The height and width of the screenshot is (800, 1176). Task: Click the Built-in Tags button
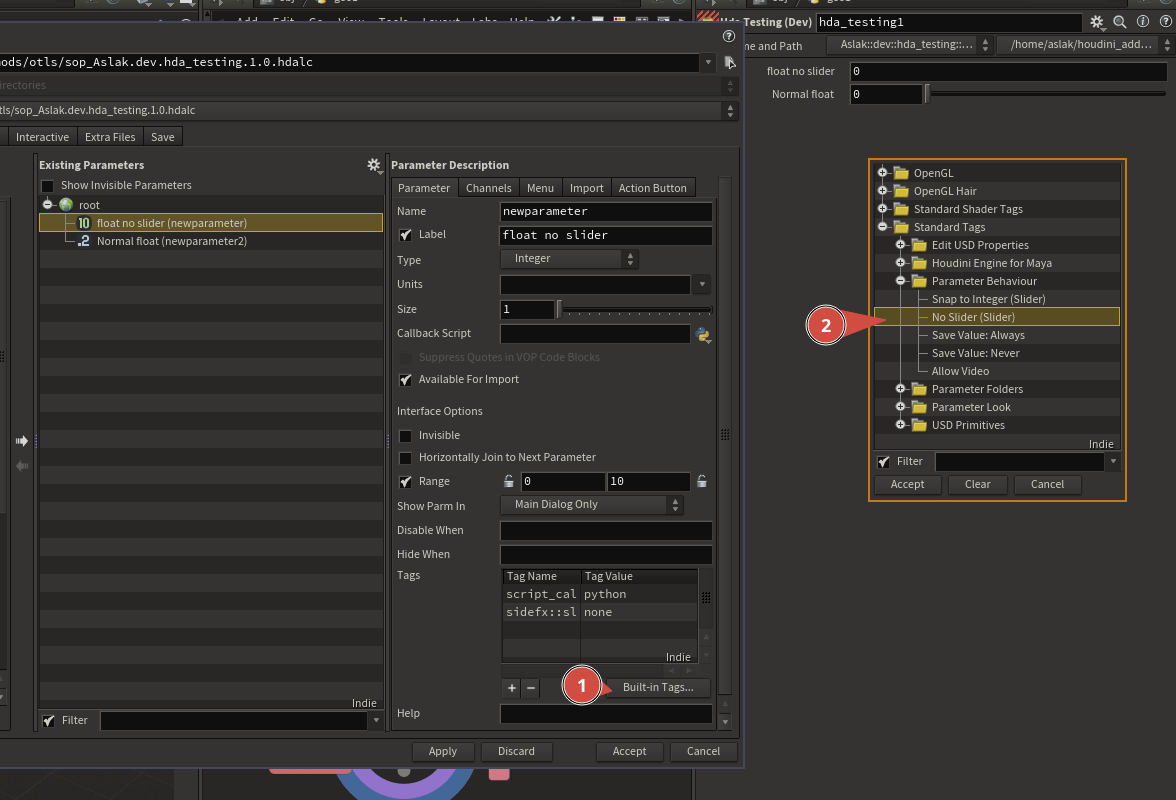657,688
